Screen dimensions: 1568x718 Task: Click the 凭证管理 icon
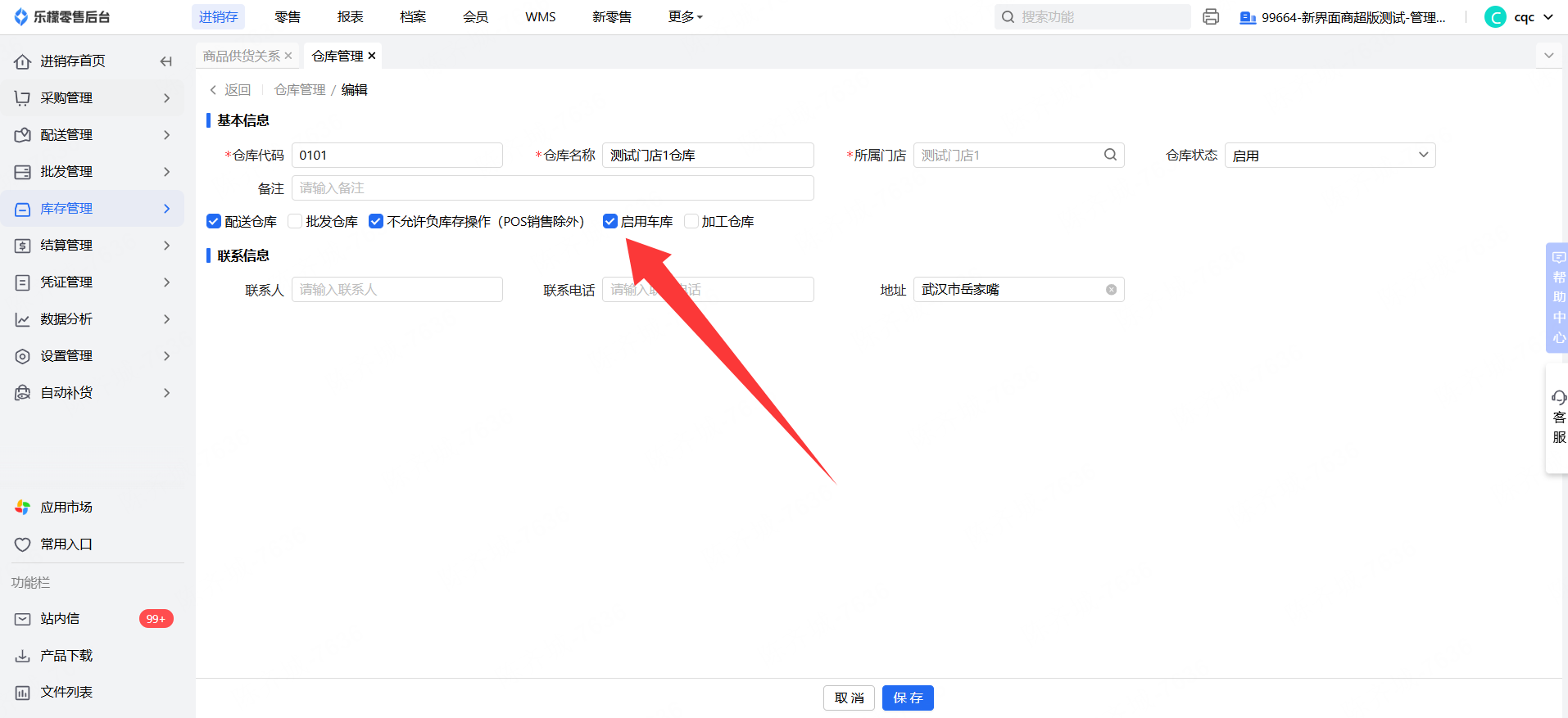(23, 282)
